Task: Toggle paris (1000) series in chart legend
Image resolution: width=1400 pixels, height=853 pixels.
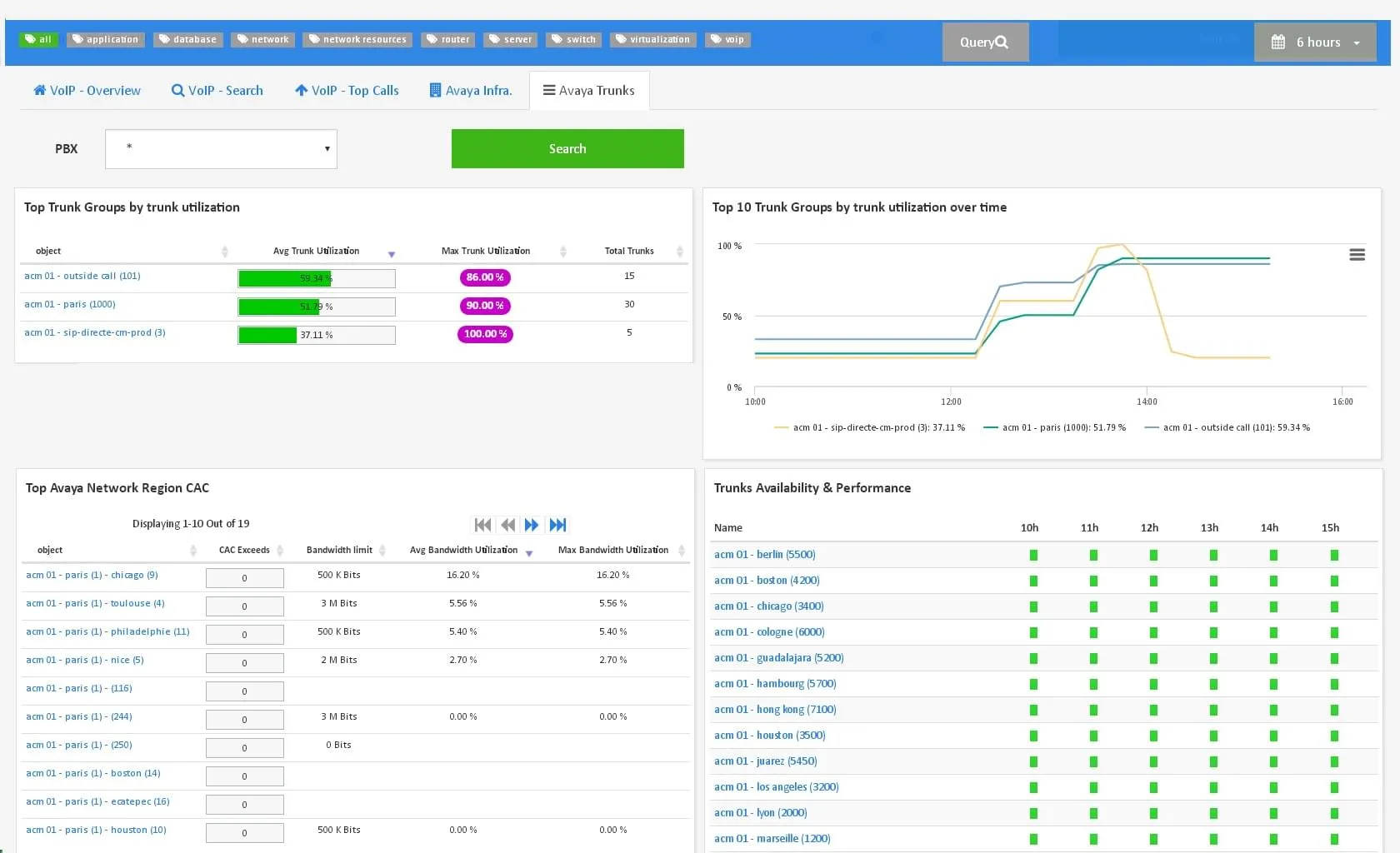Action: click(1054, 427)
